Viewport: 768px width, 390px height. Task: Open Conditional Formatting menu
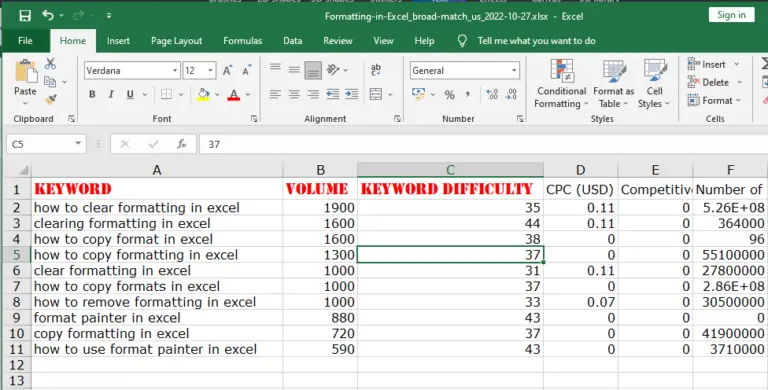coord(561,84)
